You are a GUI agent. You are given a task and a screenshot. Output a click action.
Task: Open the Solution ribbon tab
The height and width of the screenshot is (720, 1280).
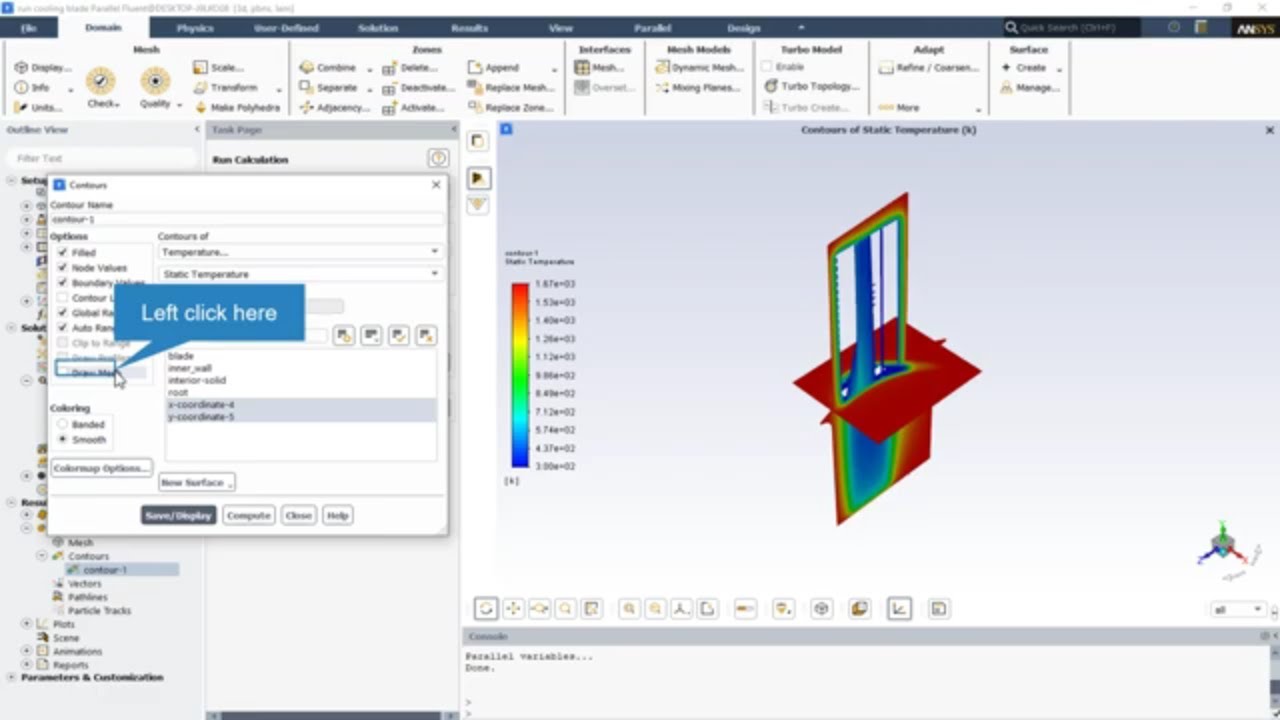click(378, 28)
